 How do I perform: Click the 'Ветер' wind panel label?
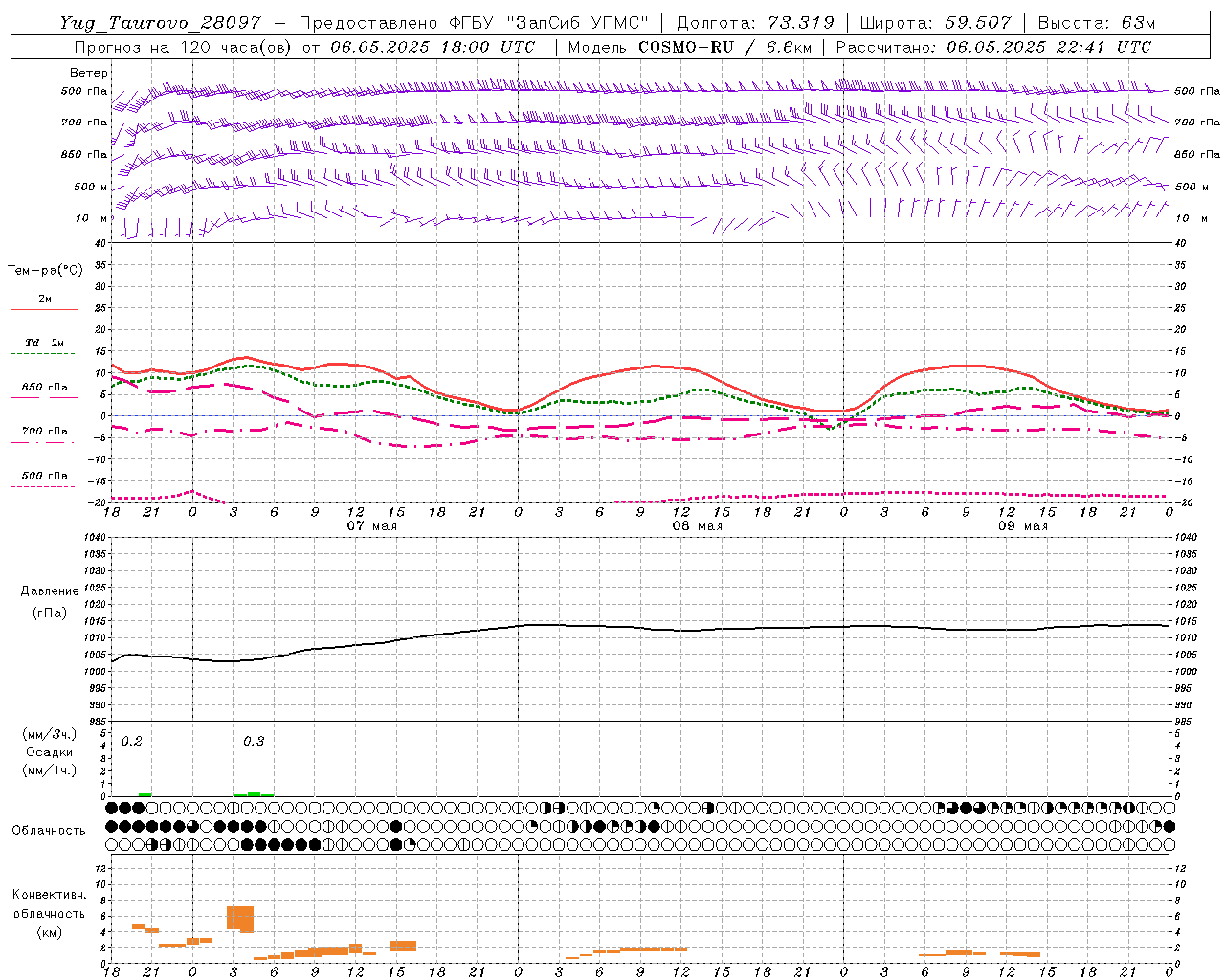pos(89,73)
